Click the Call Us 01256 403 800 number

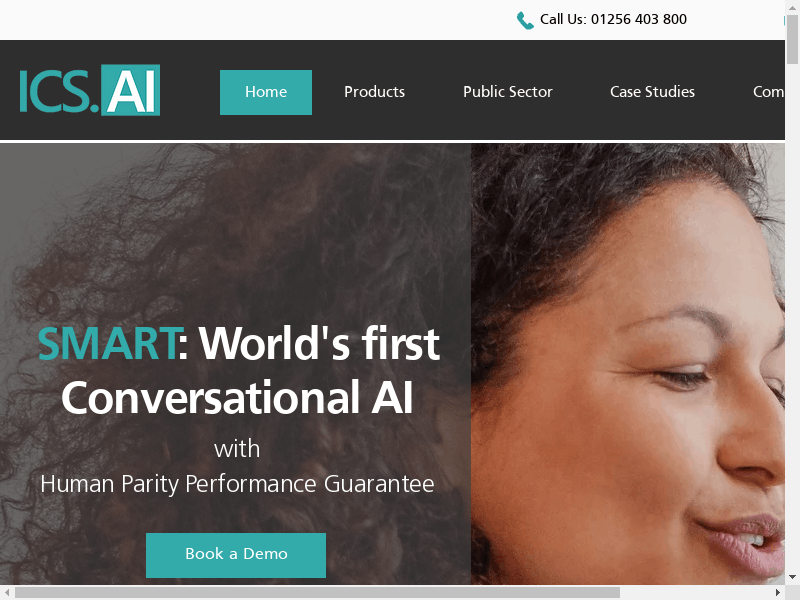coord(613,19)
